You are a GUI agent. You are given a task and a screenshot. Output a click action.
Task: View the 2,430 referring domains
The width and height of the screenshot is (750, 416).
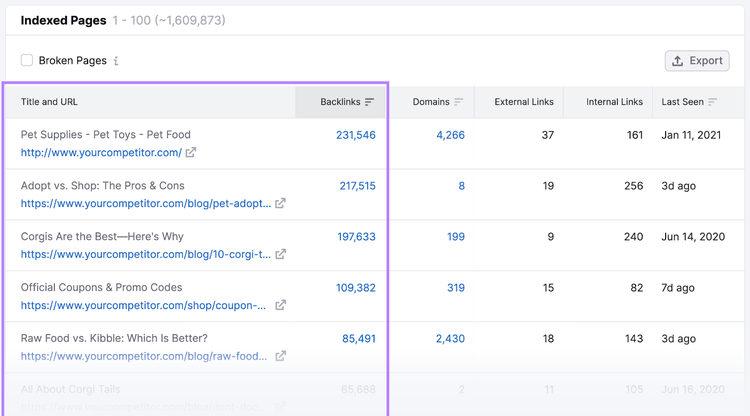450,339
